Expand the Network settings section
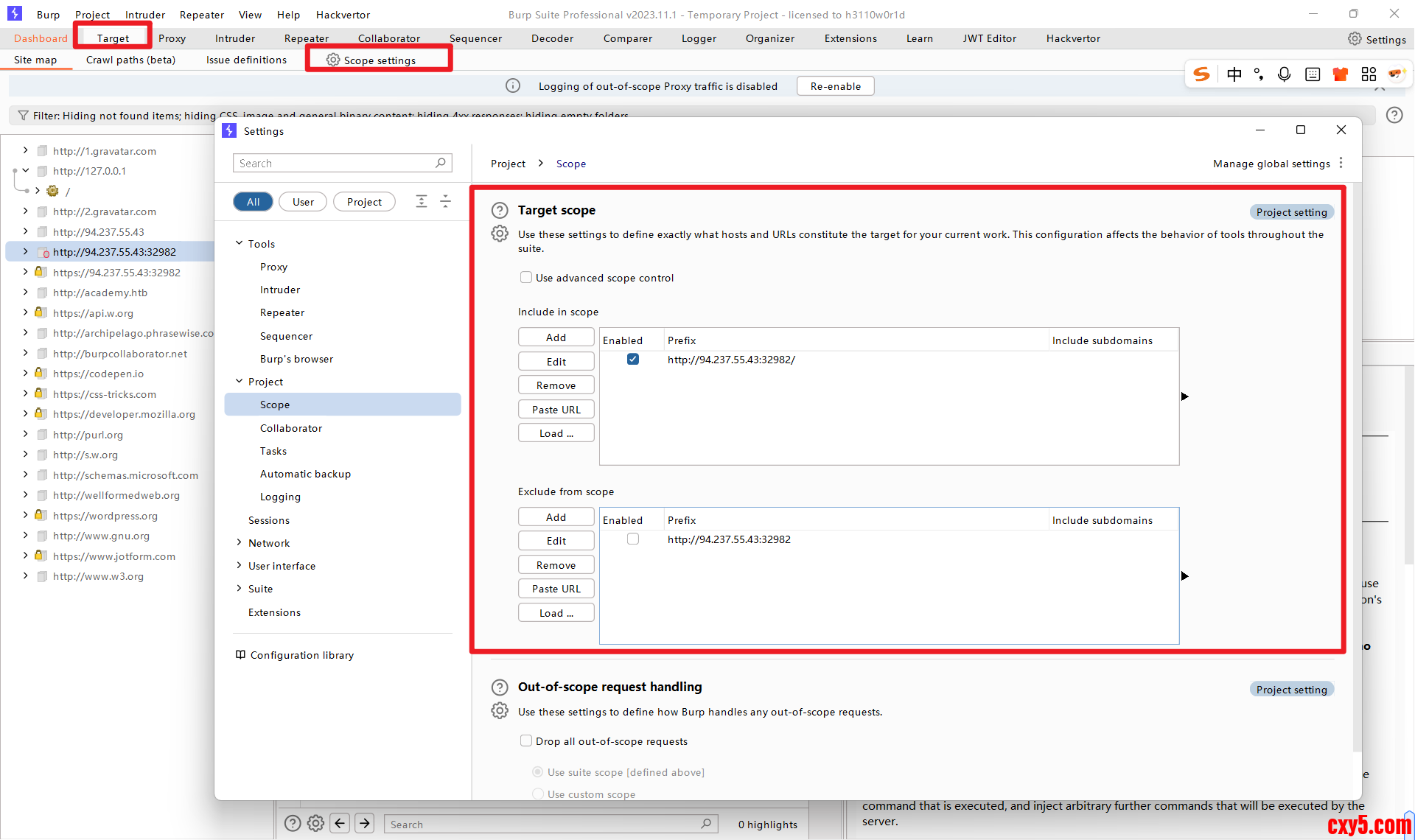This screenshot has width=1415, height=840. 239,542
